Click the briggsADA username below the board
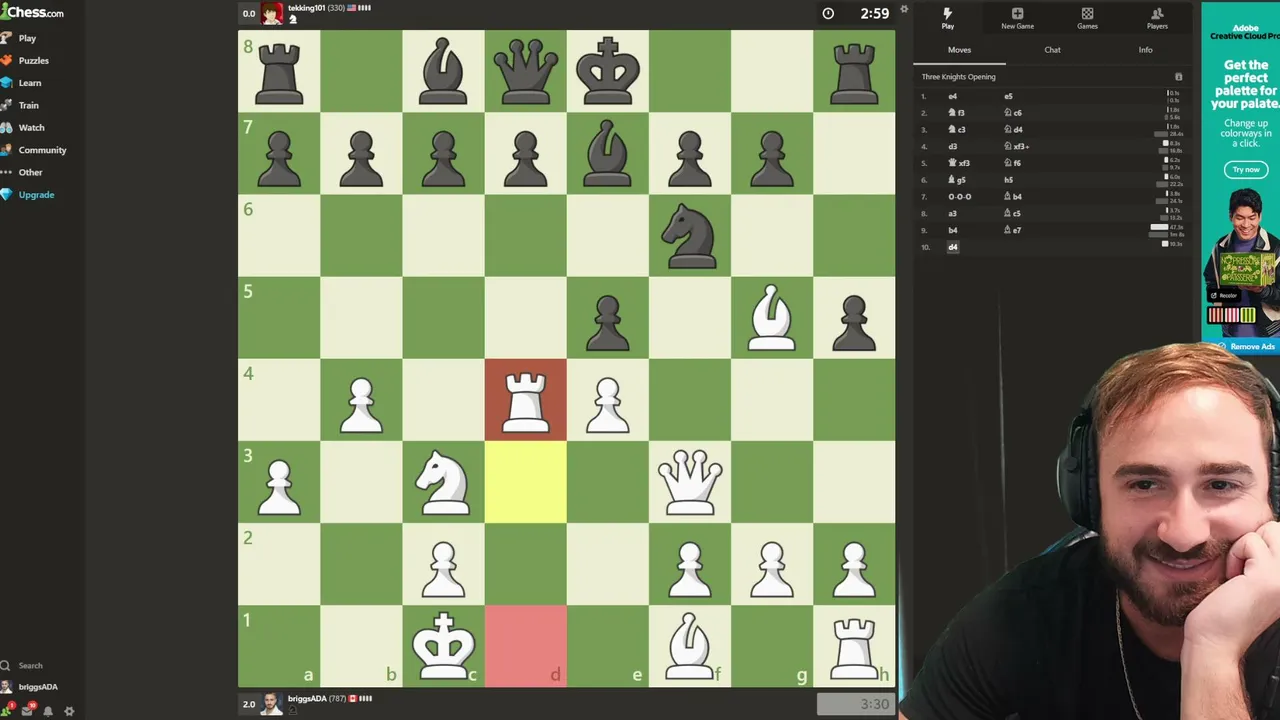 coord(307,699)
